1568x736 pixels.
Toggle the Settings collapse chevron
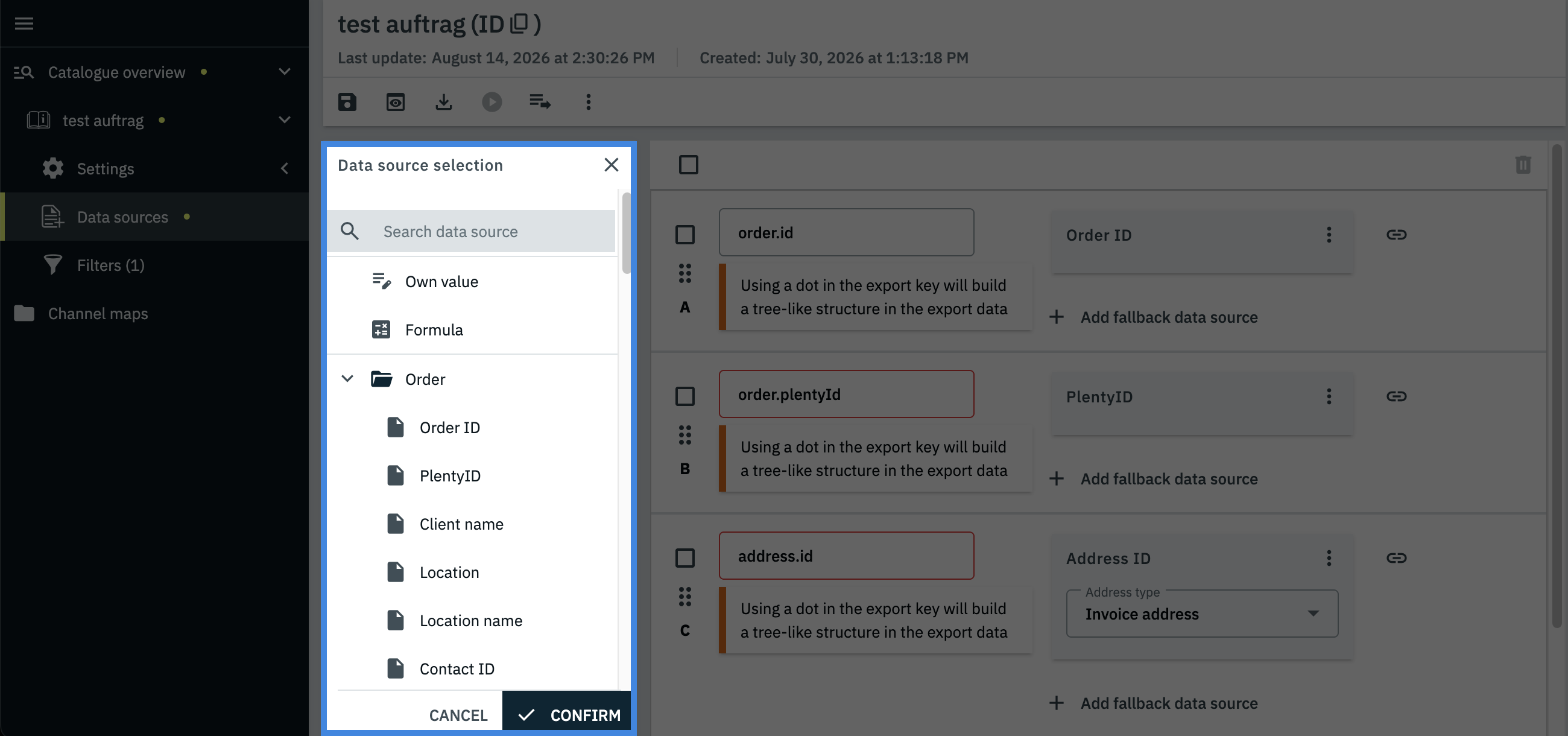[x=284, y=169]
